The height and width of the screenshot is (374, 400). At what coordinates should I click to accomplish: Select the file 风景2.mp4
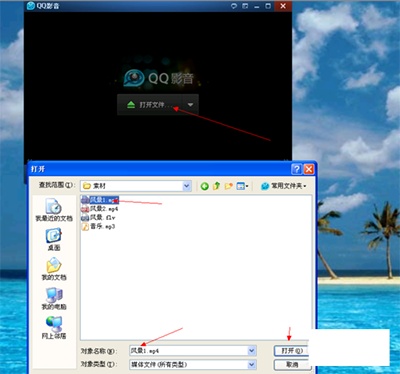tap(100, 209)
